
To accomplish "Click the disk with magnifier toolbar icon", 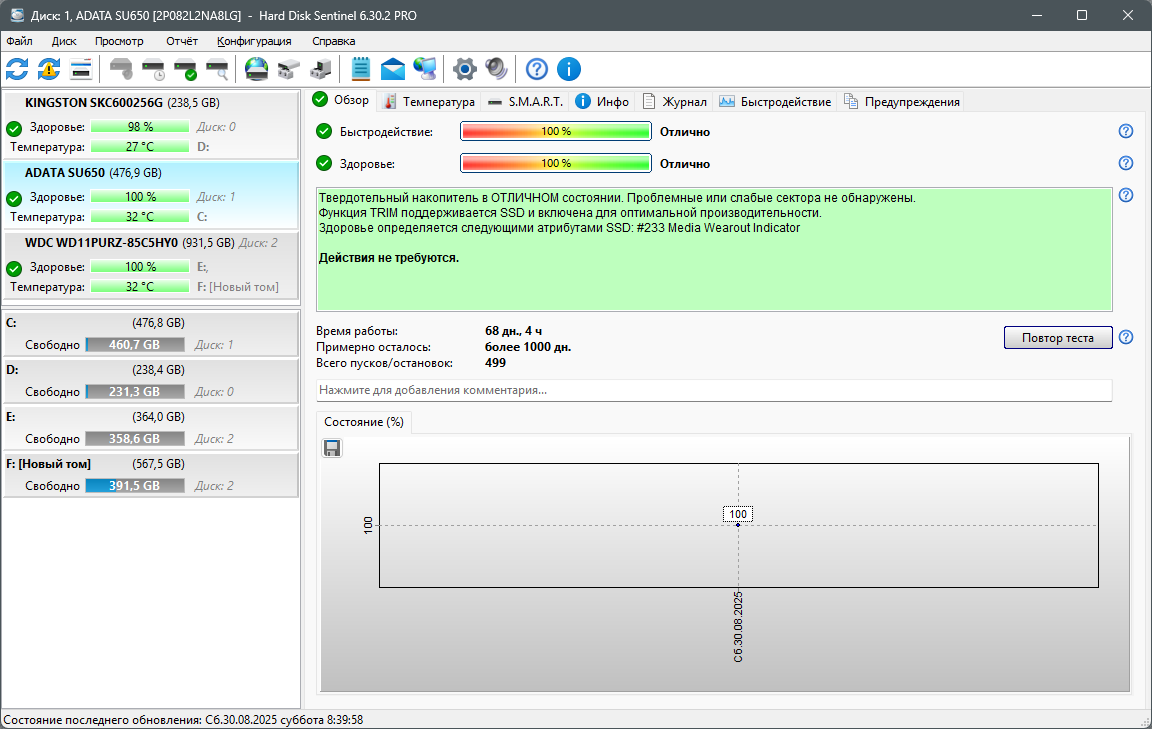I will coord(217,69).
